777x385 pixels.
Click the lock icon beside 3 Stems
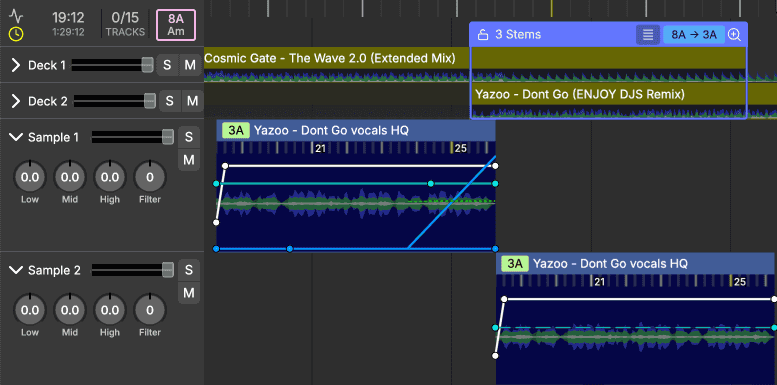[x=483, y=35]
